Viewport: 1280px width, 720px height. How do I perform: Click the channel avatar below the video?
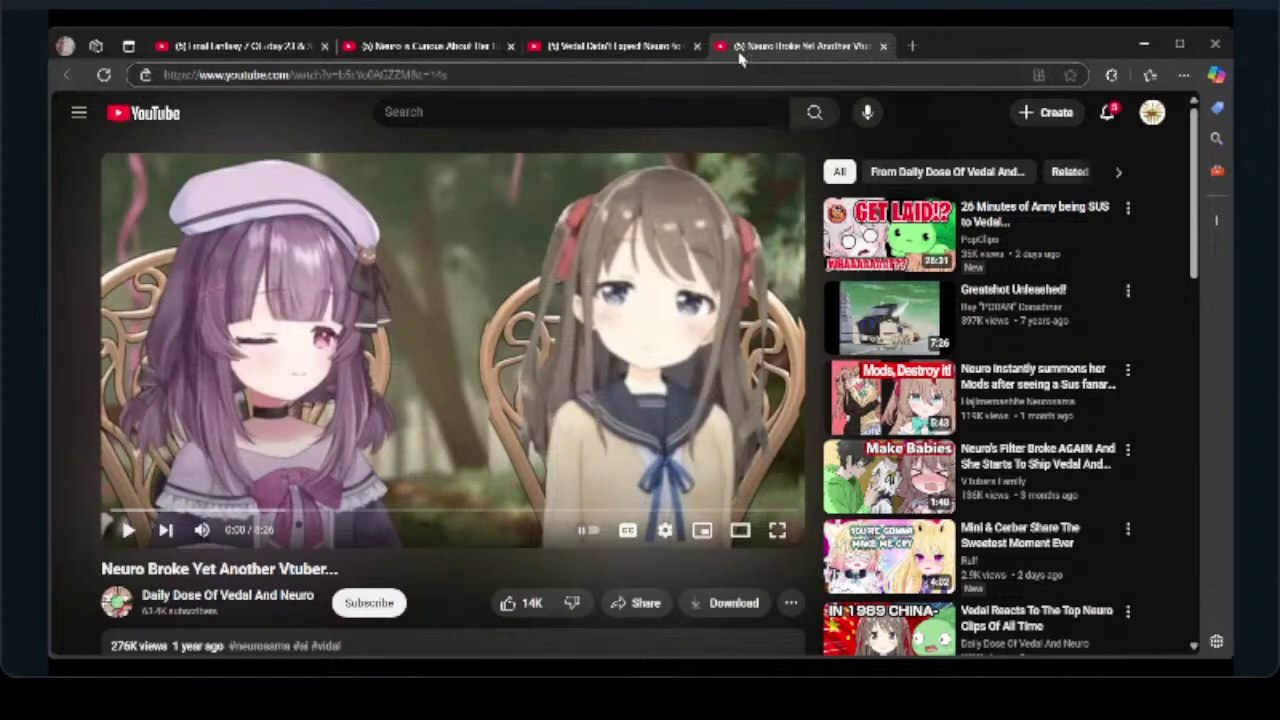[117, 602]
